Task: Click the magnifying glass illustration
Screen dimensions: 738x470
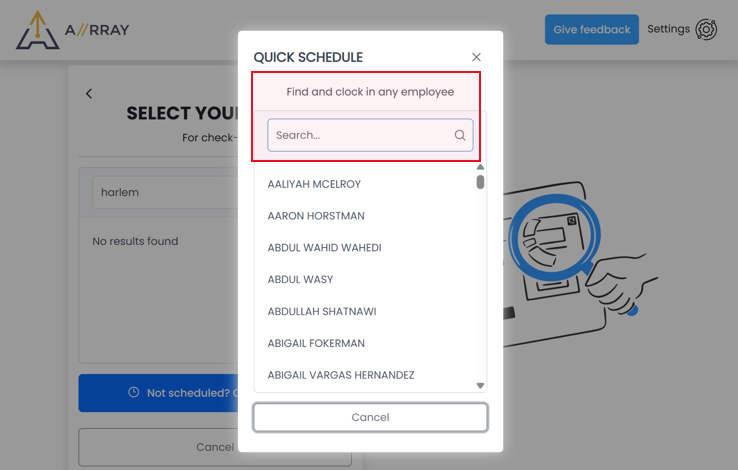Action: (554, 238)
